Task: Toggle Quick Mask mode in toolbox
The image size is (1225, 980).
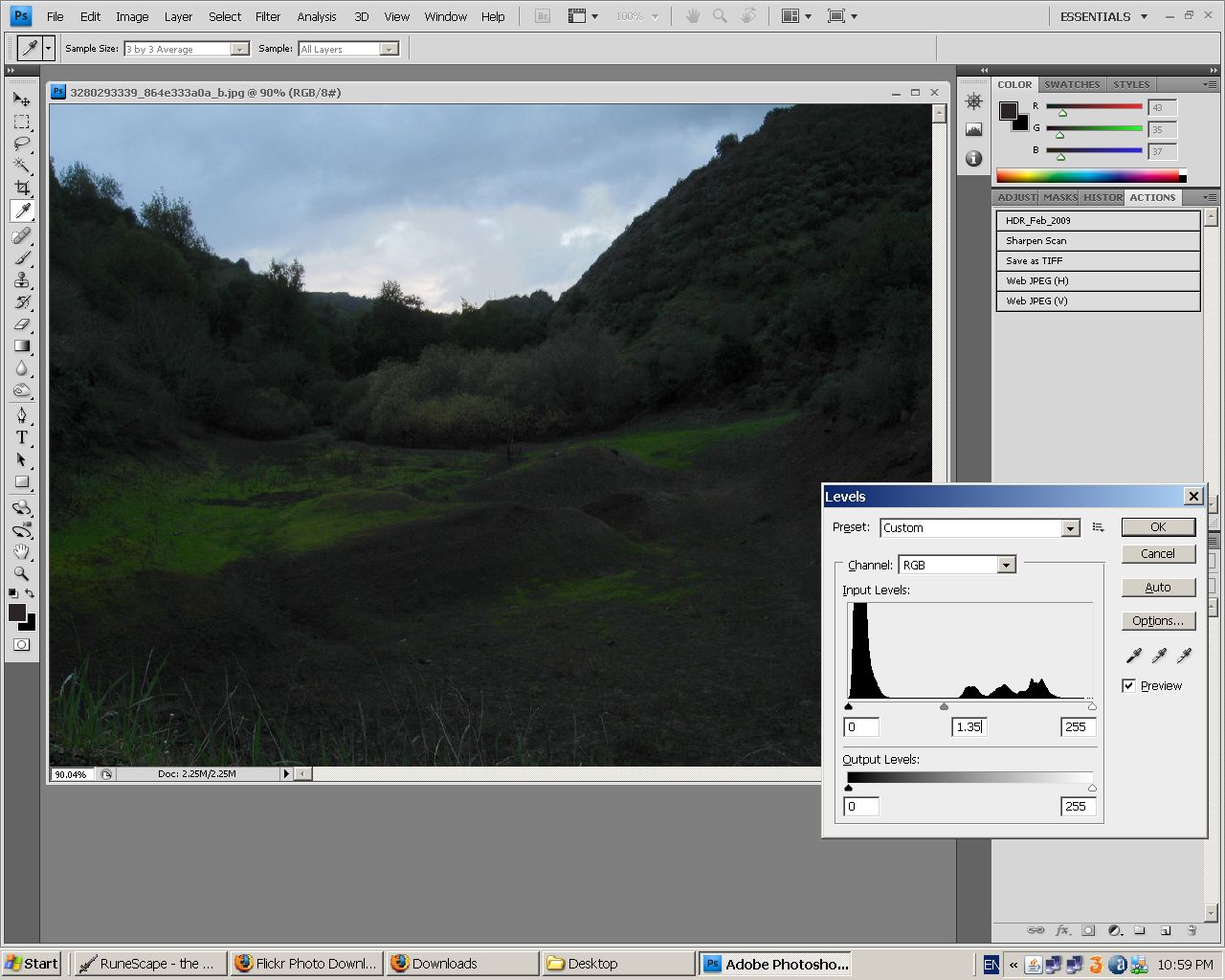Action: point(21,645)
